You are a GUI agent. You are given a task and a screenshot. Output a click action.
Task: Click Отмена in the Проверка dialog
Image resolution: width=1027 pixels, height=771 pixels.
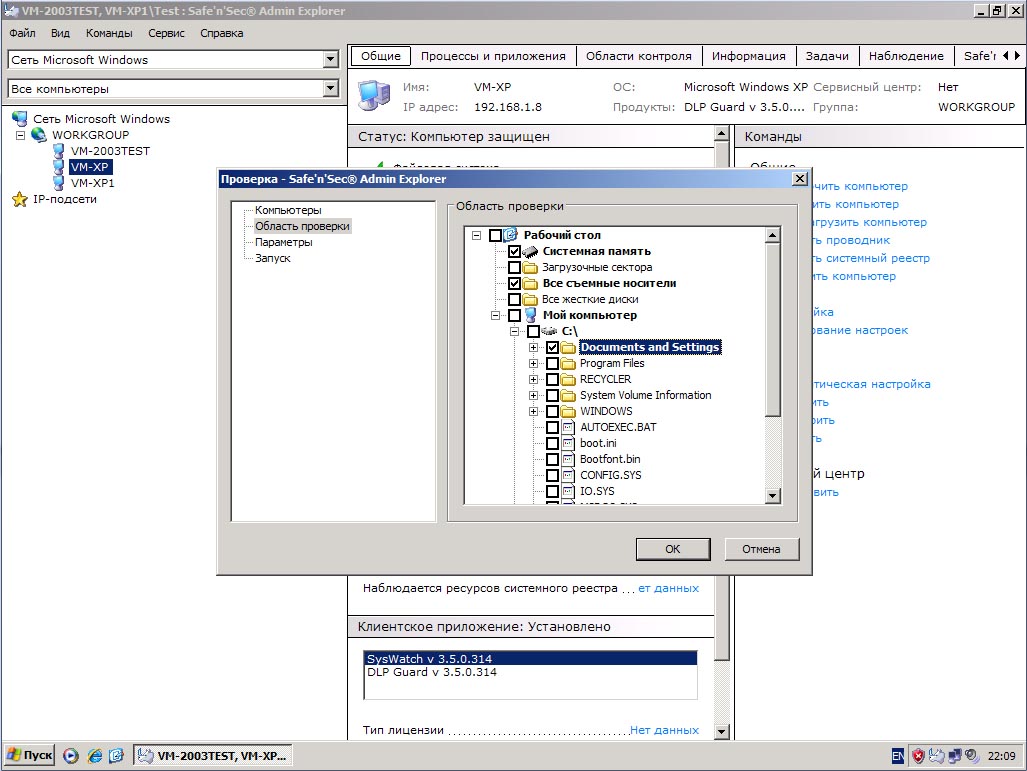coord(761,549)
